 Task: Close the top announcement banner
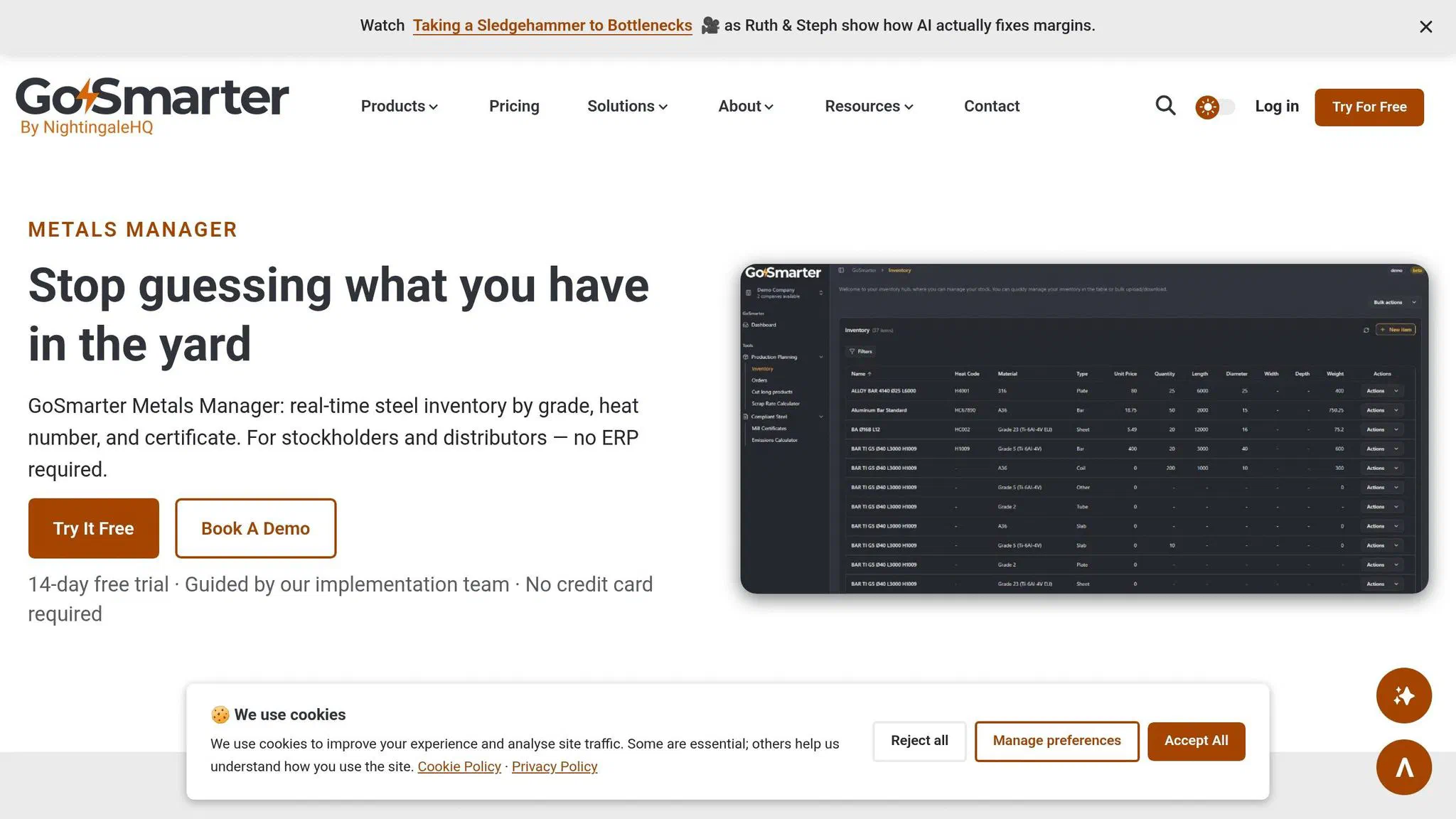click(x=1425, y=27)
